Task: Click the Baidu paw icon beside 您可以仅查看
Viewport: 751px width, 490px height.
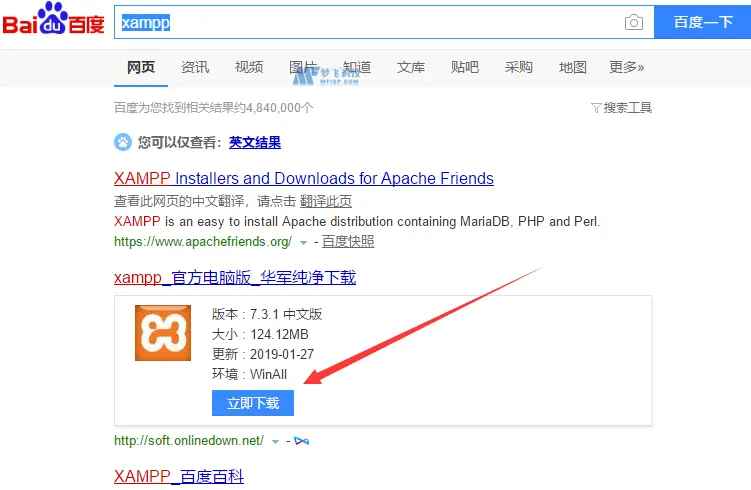Action: tap(123, 142)
